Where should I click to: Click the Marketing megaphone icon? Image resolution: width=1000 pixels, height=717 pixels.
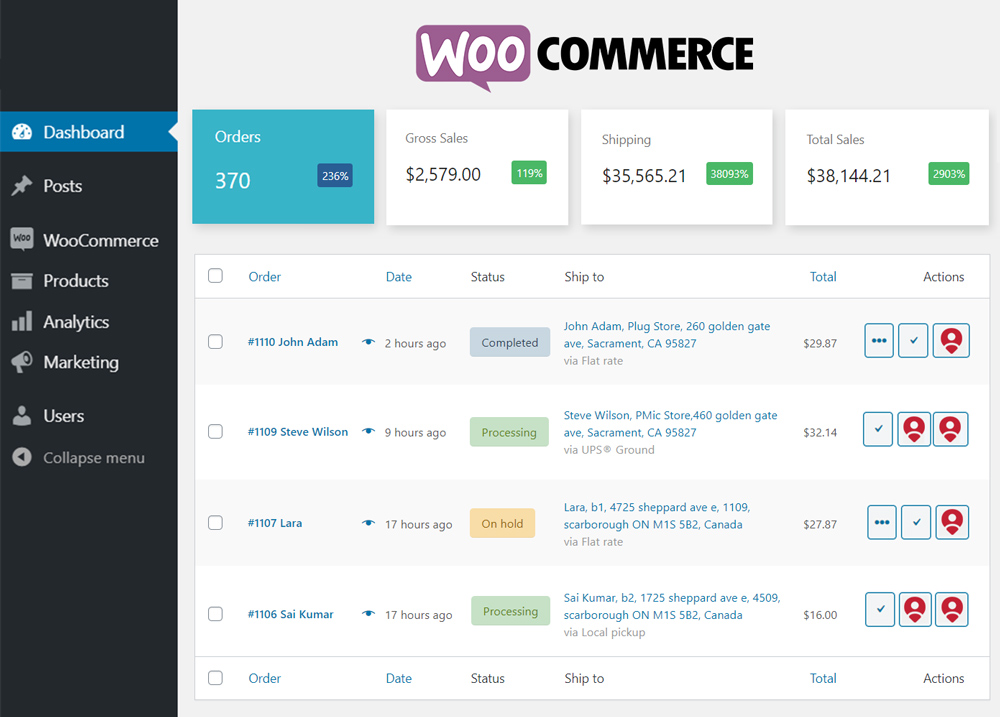[22, 362]
